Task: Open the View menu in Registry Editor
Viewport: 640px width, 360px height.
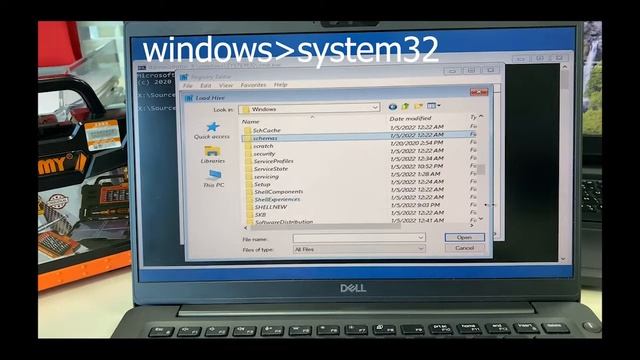Action: click(226, 85)
